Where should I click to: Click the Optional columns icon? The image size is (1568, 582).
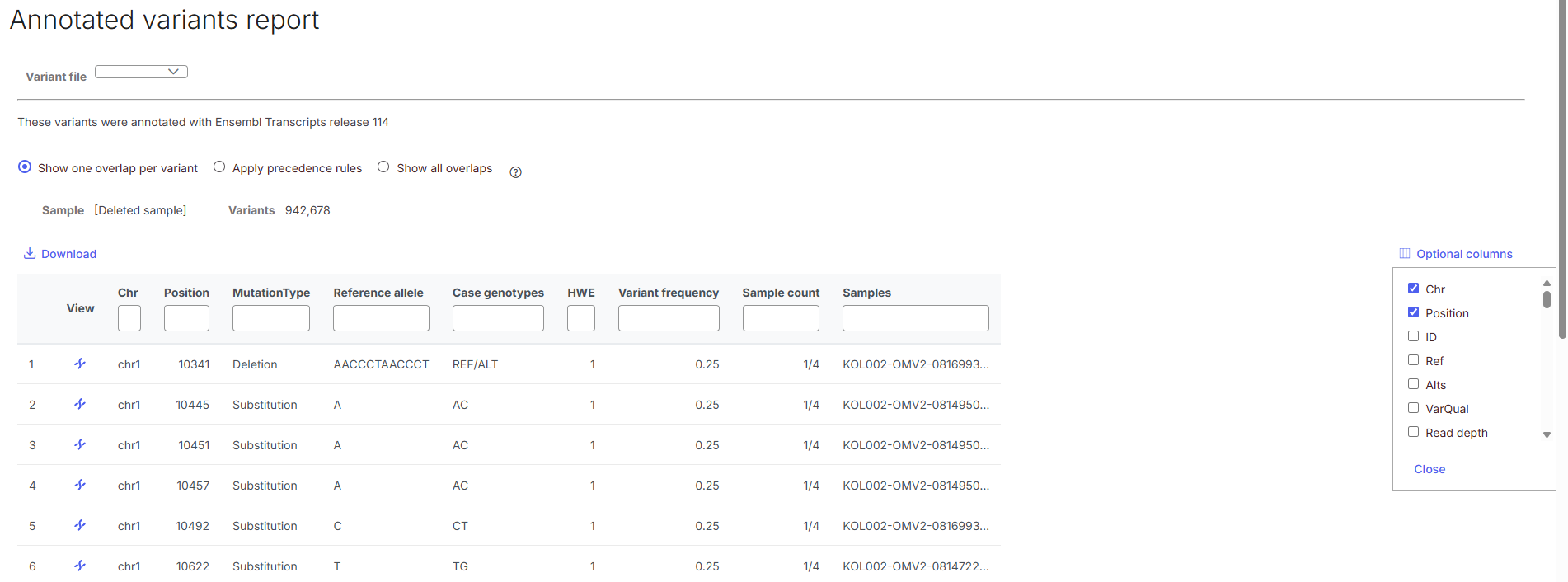(1405, 254)
